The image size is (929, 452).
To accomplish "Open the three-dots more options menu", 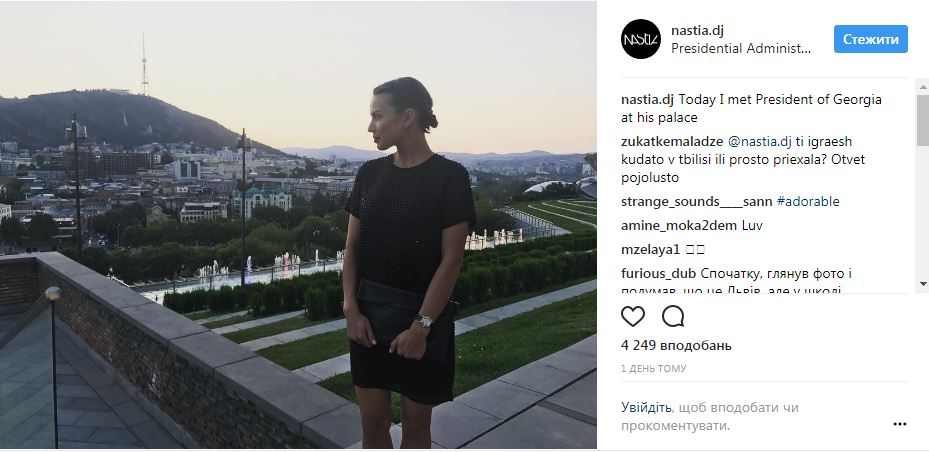I will [x=899, y=424].
